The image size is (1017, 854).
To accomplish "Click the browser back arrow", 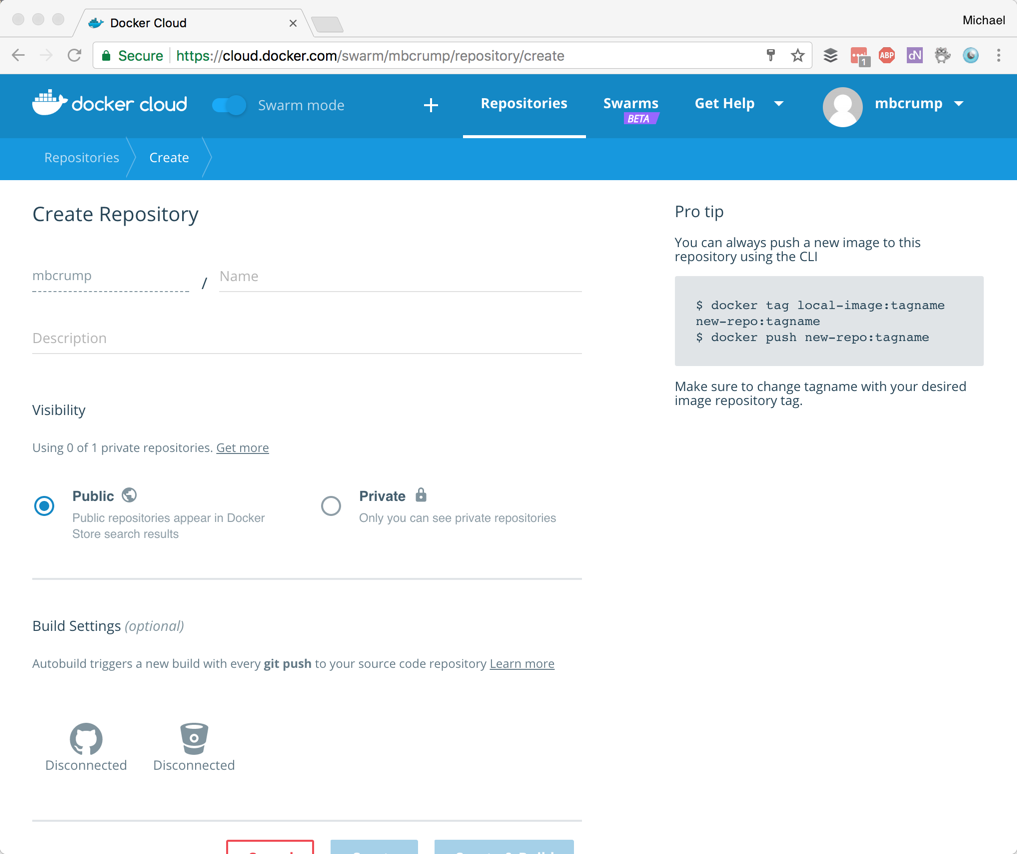I will point(18,56).
